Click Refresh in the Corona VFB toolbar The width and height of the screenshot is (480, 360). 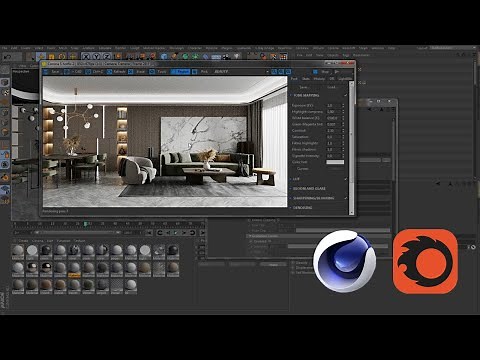coord(117,72)
